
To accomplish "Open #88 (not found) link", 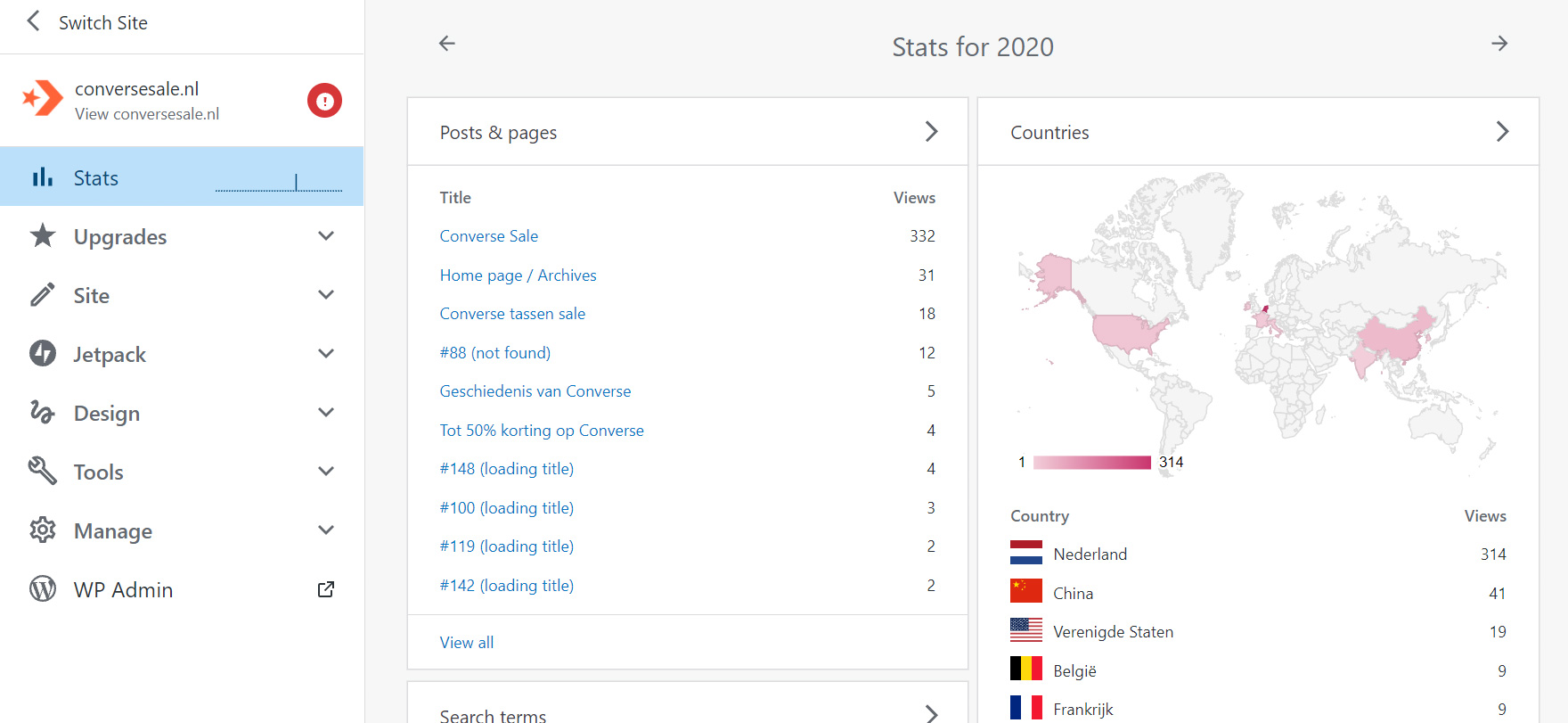I will coord(495,353).
